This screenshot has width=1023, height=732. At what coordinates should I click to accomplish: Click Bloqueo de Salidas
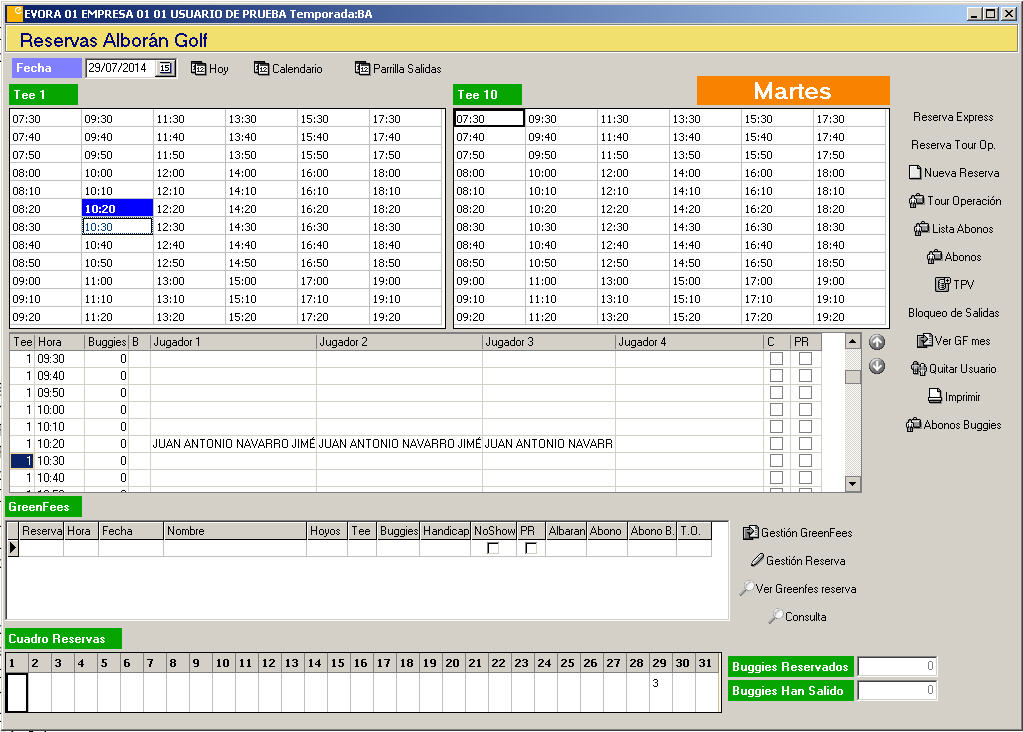(953, 313)
